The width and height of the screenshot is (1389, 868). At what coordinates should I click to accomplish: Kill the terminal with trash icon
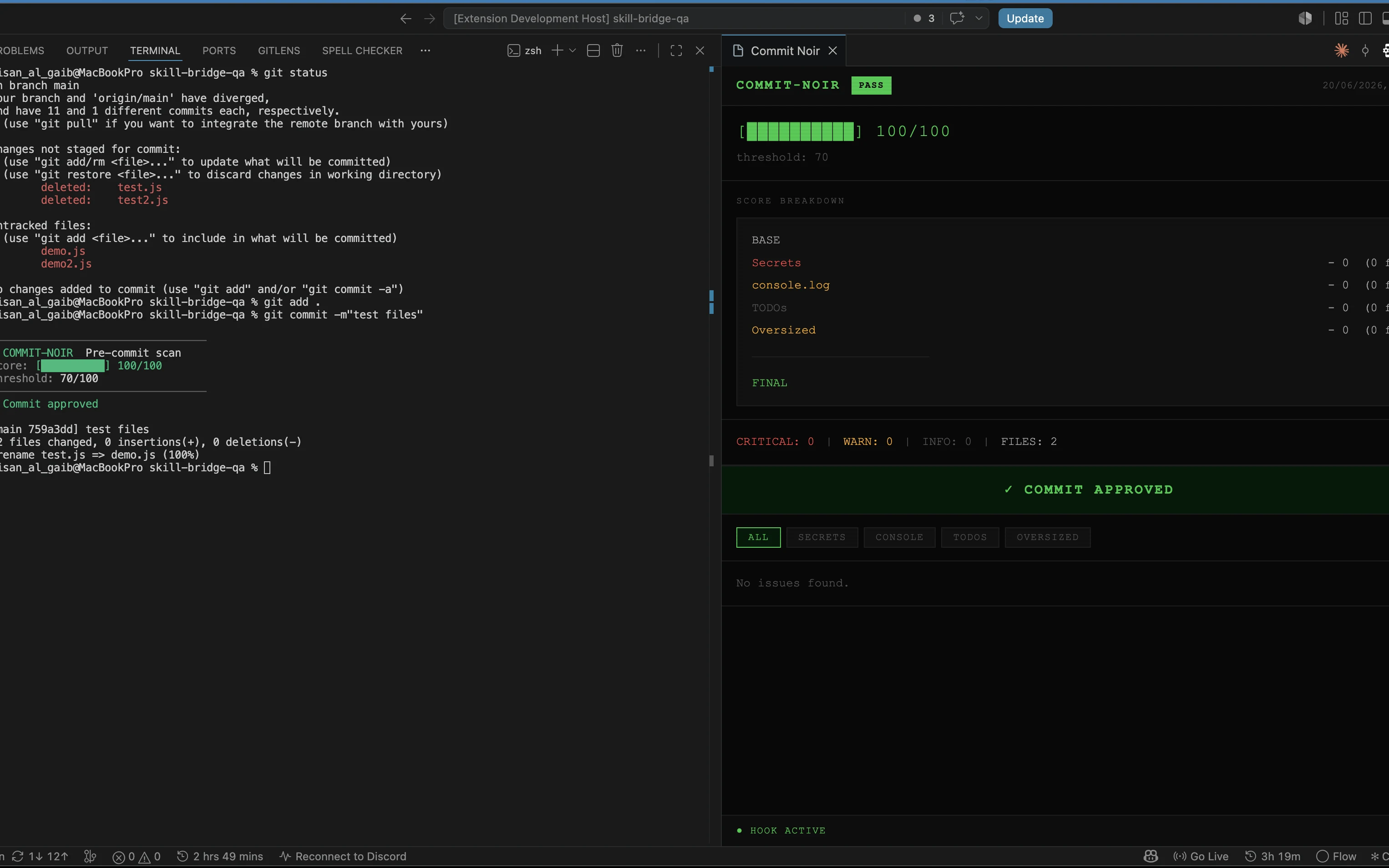(x=617, y=50)
